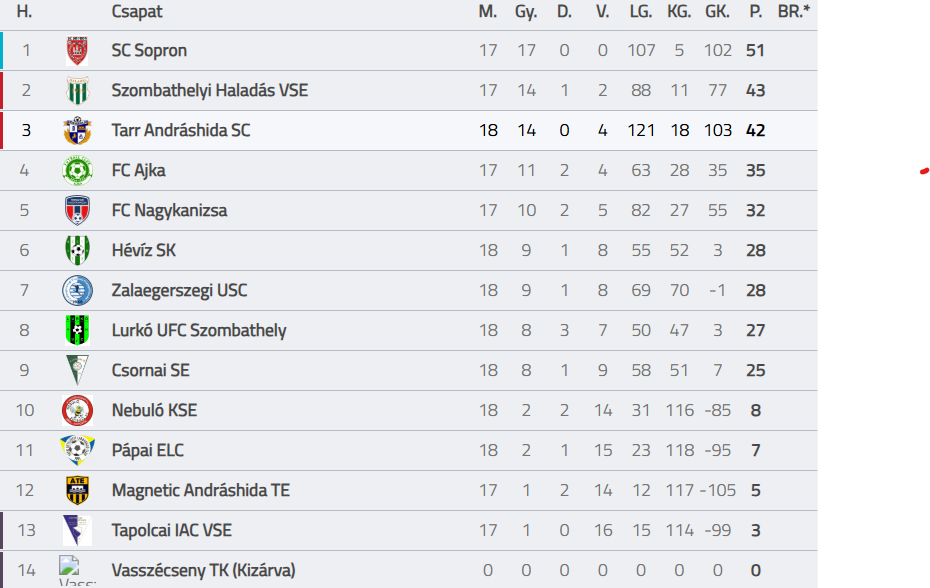Image resolution: width=930 pixels, height=588 pixels.
Task: Click the Csapat column header
Action: click(137, 12)
